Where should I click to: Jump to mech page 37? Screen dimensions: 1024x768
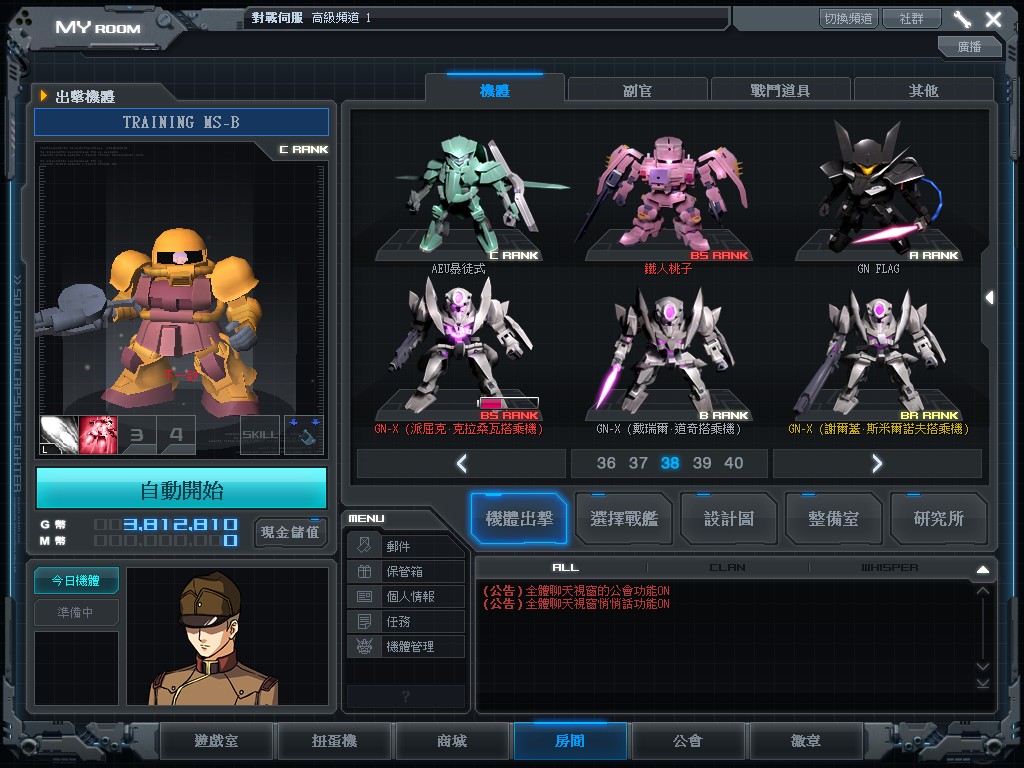click(x=637, y=463)
